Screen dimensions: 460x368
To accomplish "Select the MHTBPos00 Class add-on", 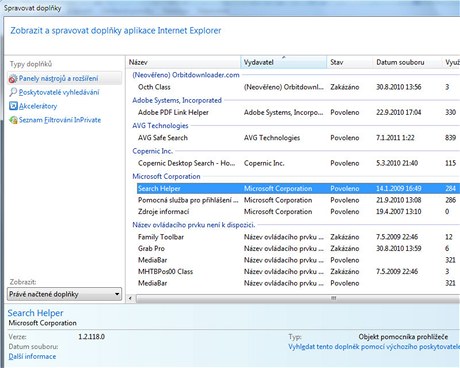I will pos(298,272).
